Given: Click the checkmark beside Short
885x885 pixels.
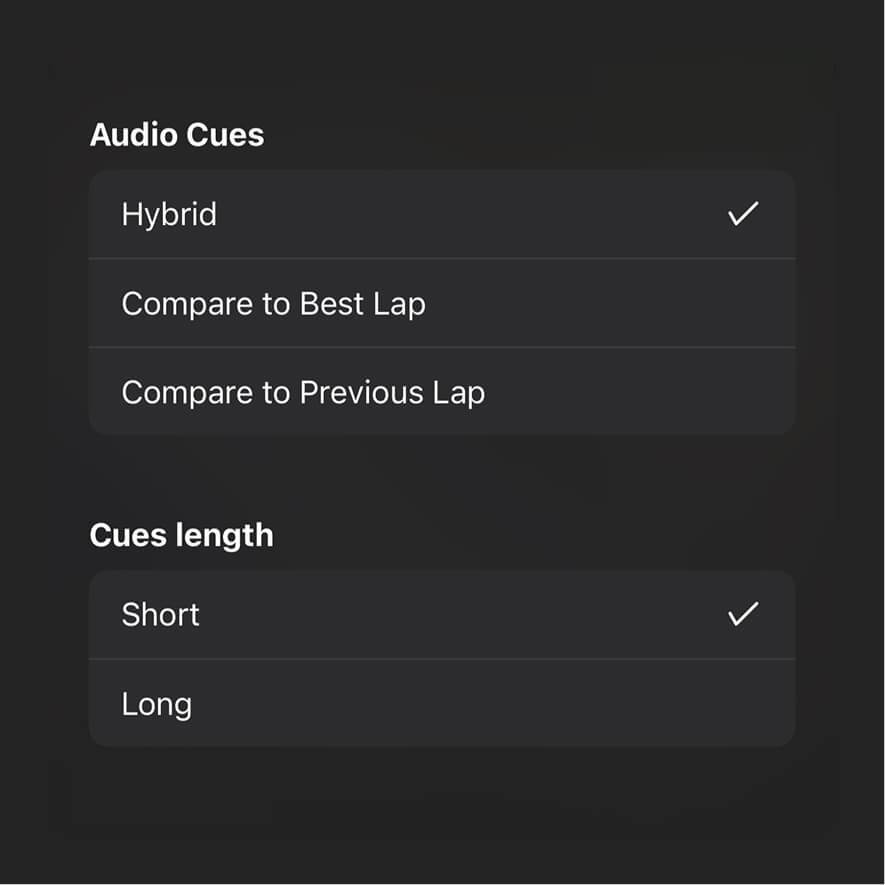Looking at the screenshot, I should pos(743,614).
